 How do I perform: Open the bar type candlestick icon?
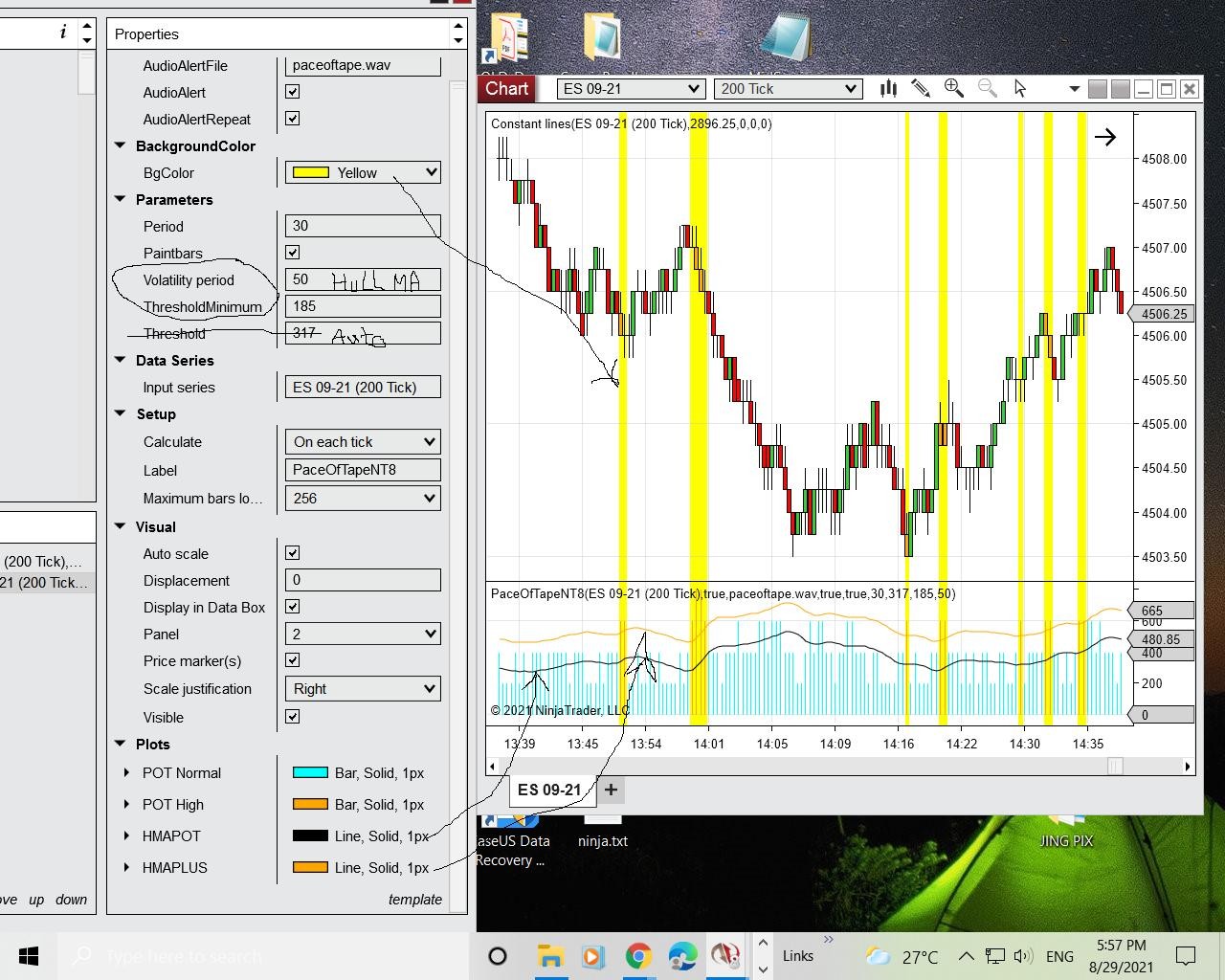tap(888, 89)
